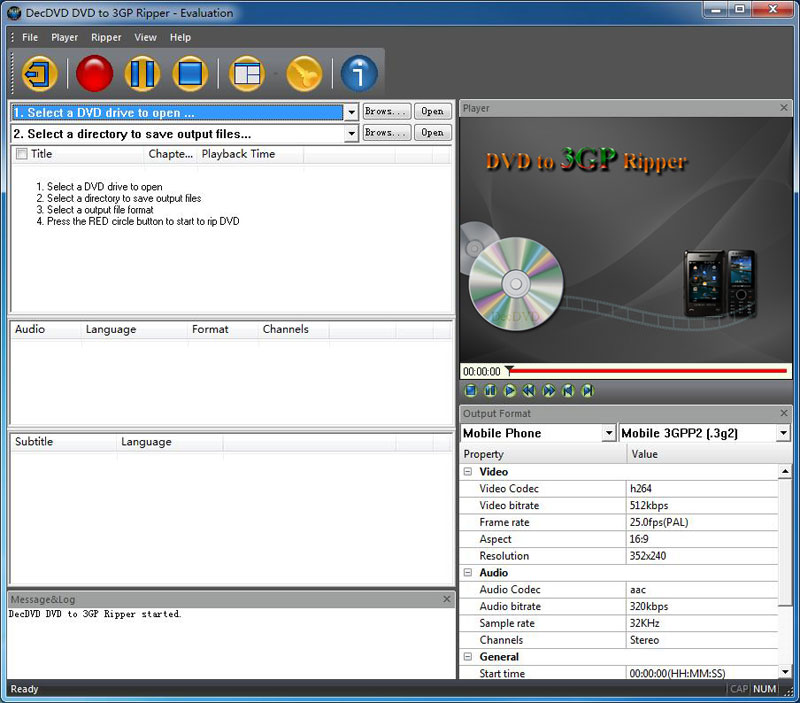Click the Aspect value 16:9
Screen dimensions: 800x703
(x=702, y=539)
